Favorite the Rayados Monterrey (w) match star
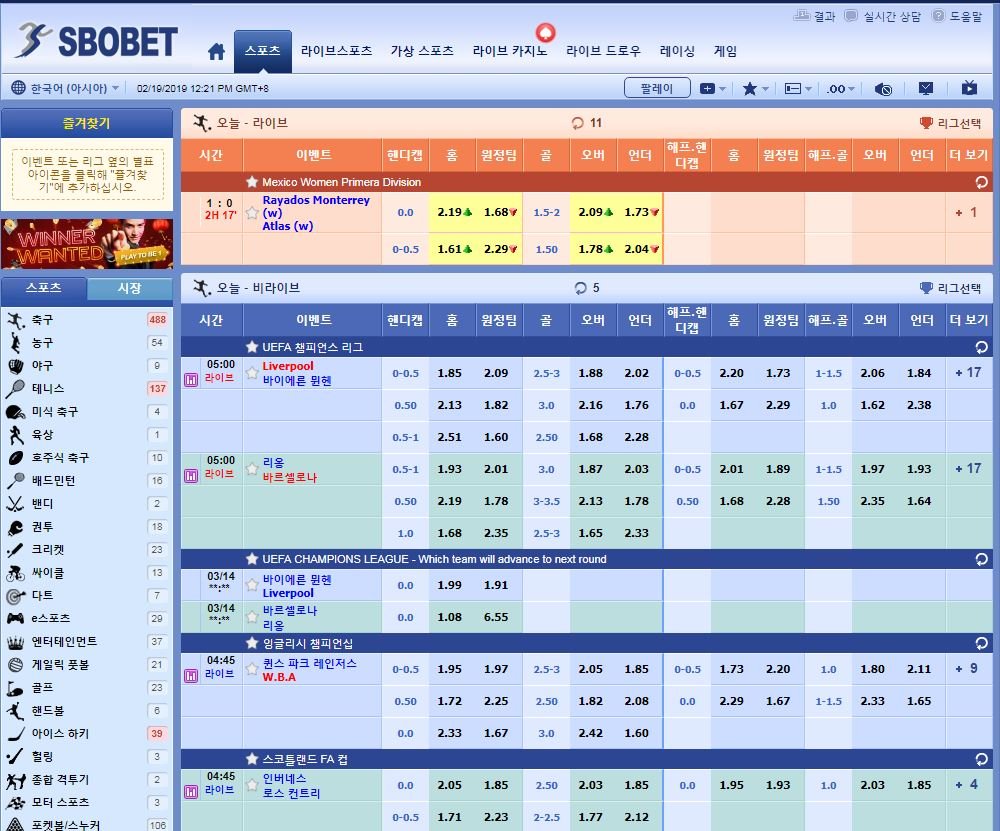The height and width of the screenshot is (831, 1000). coord(253,213)
